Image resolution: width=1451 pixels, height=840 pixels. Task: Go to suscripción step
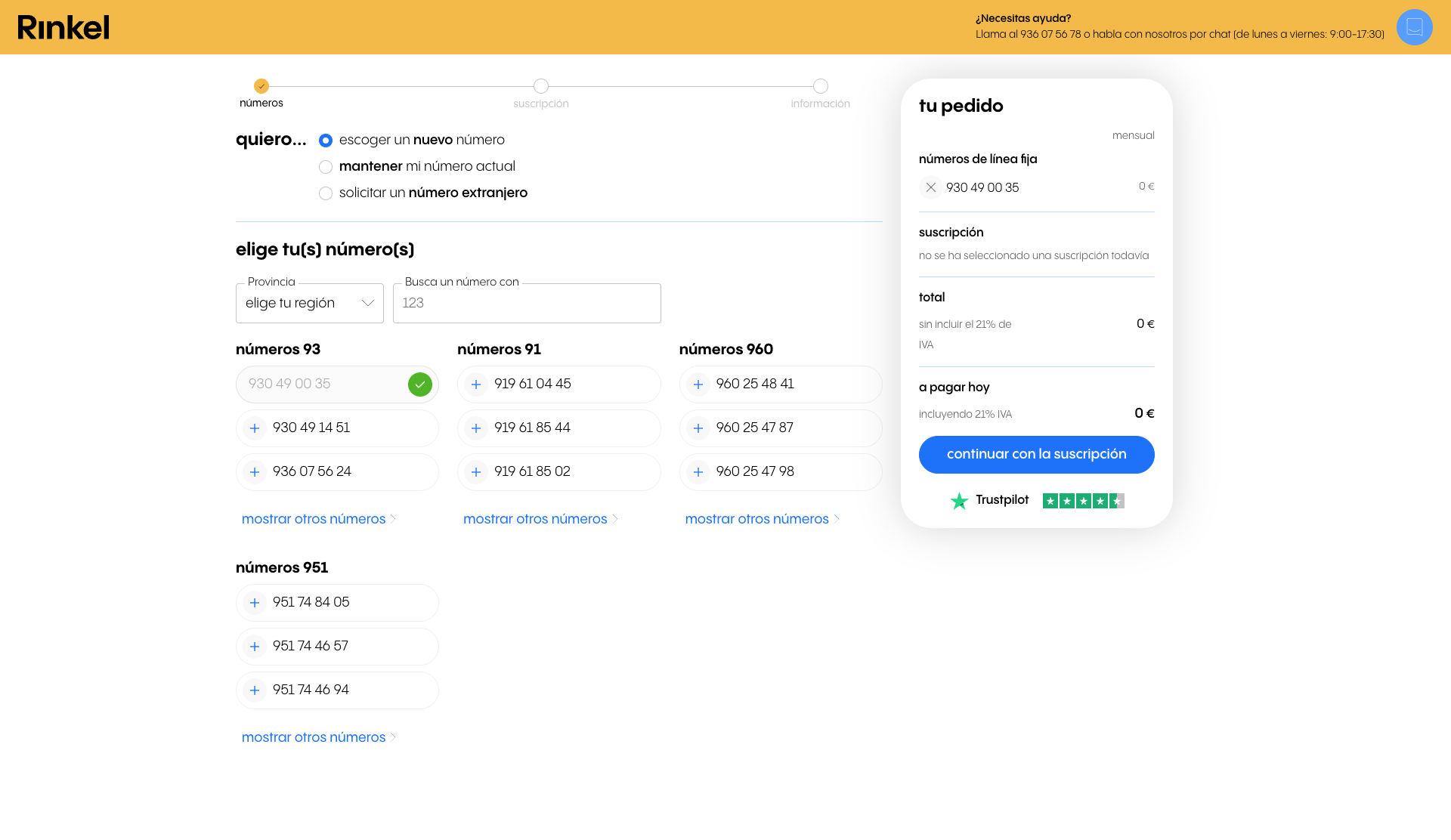[541, 86]
